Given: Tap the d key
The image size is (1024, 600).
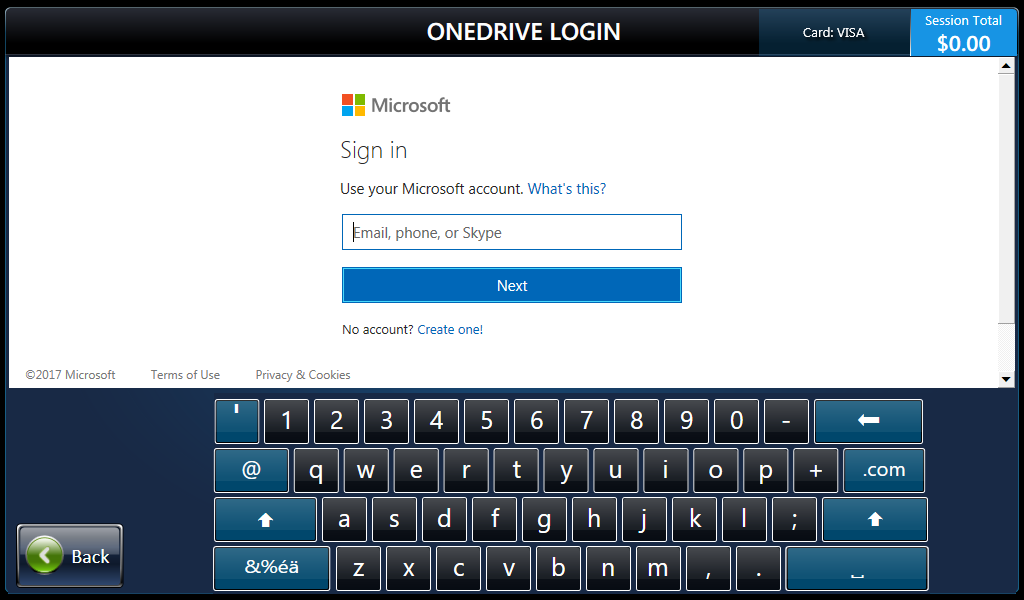Looking at the screenshot, I should tap(444, 520).
